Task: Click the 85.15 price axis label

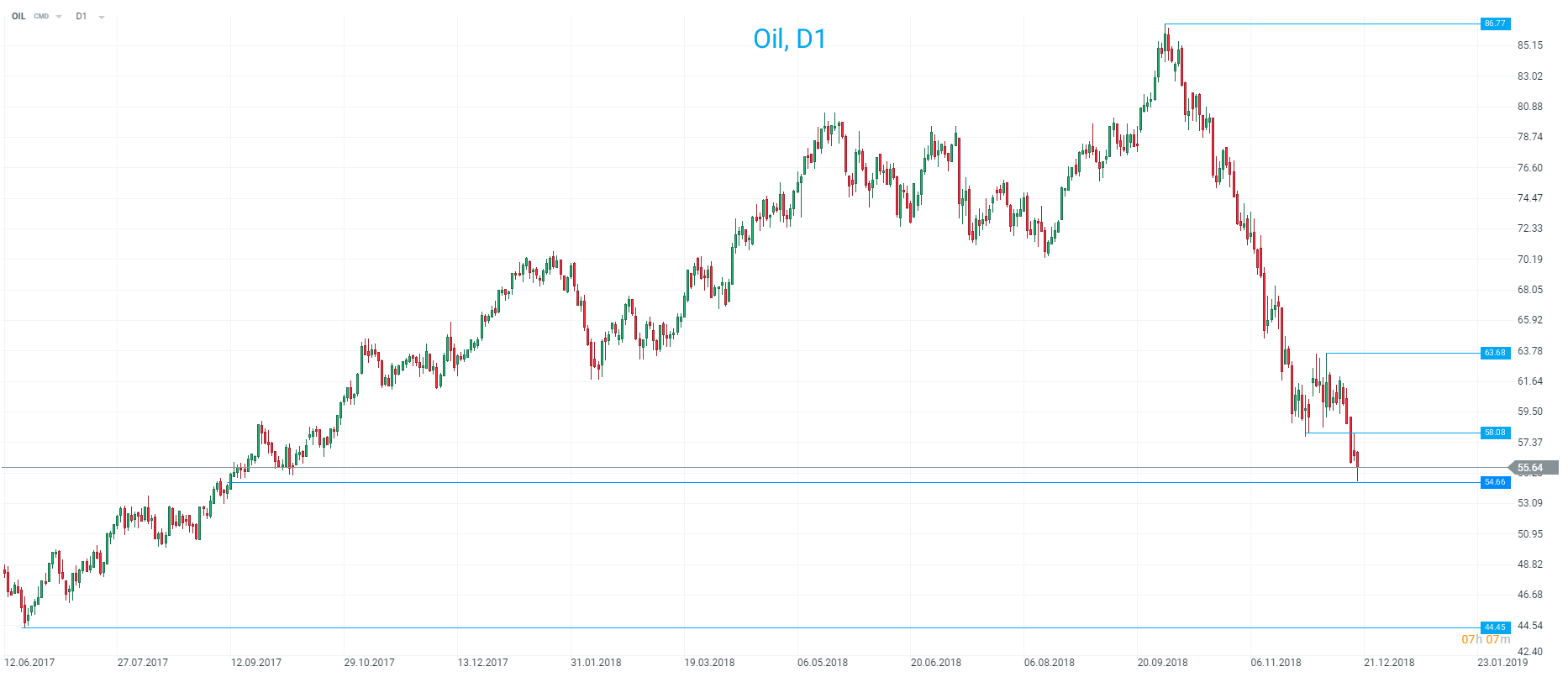Action: pyautogui.click(x=1530, y=45)
